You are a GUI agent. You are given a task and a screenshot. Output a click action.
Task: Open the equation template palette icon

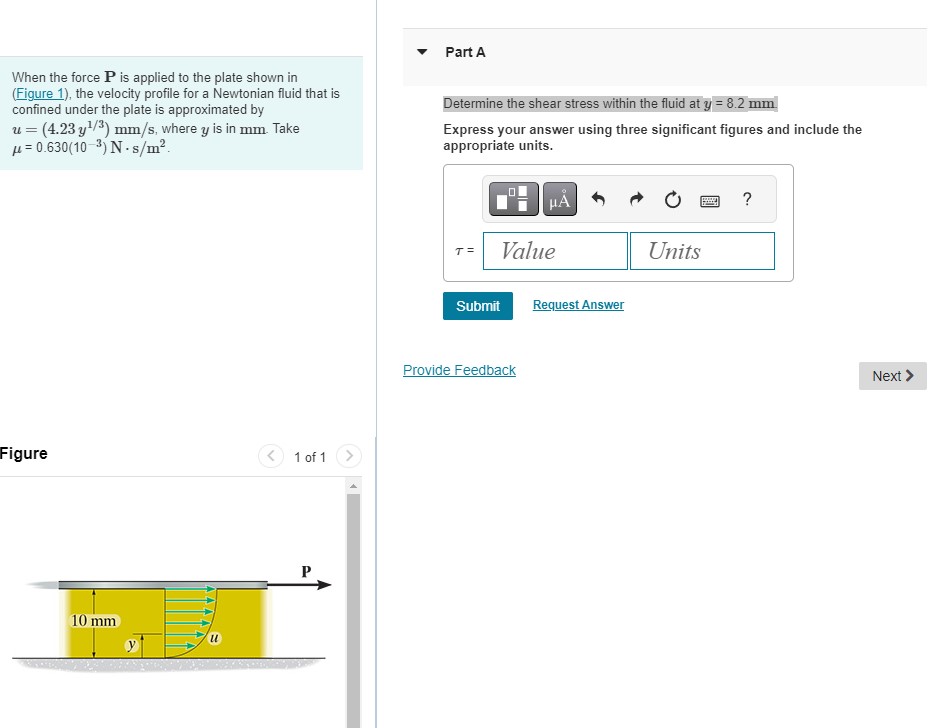pos(512,198)
